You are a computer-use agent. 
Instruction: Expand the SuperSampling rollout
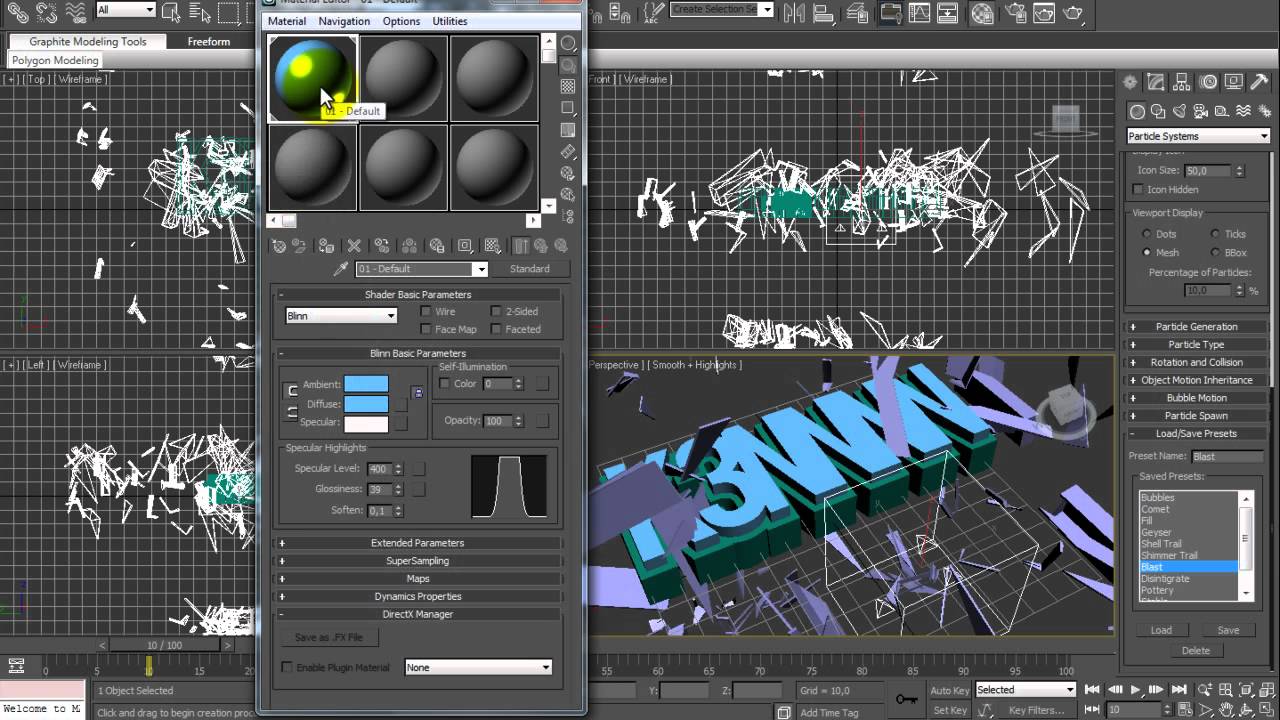[x=417, y=561]
